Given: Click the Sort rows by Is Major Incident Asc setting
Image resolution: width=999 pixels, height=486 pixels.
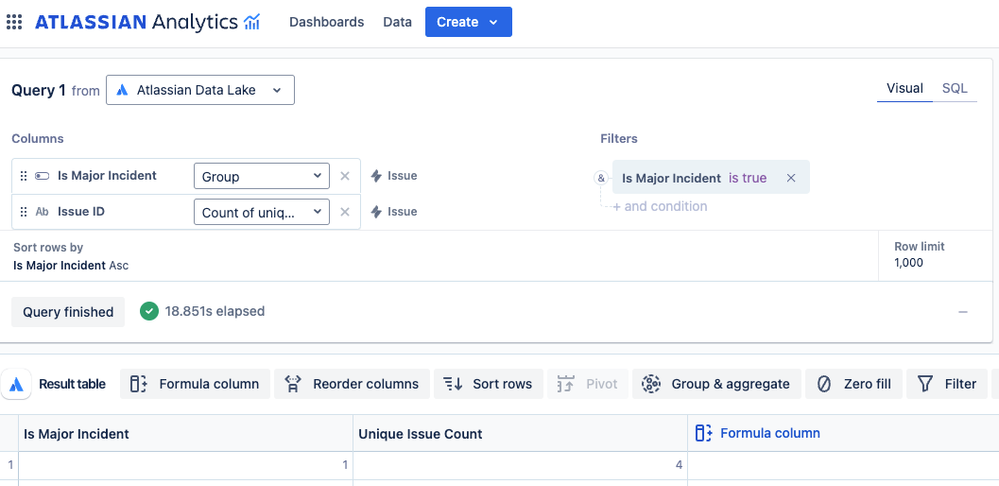Looking at the screenshot, I should coord(71,256).
